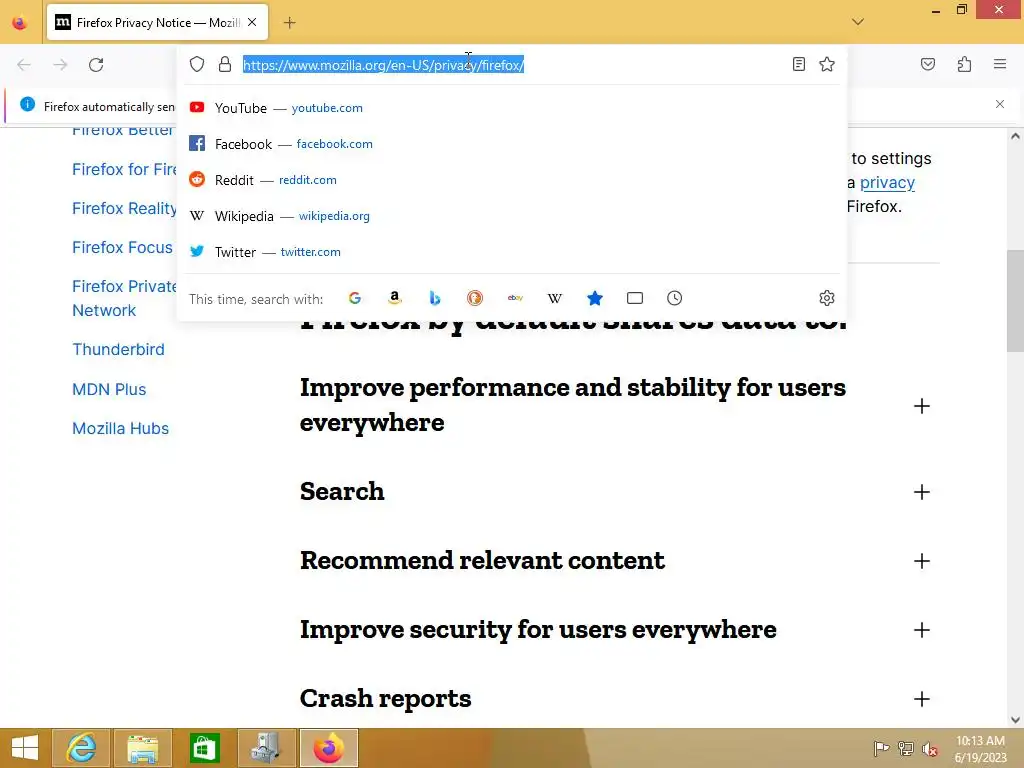Click the selected URL in address bar
The height and width of the screenshot is (768, 1024).
click(x=383, y=65)
